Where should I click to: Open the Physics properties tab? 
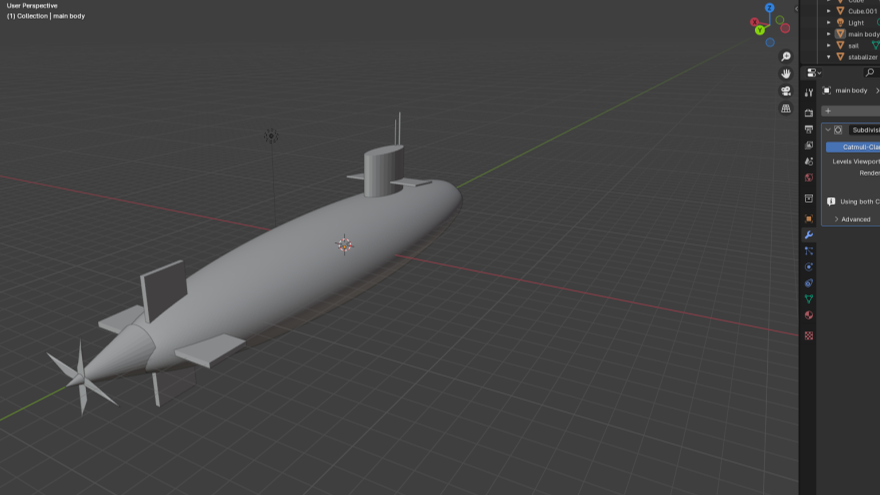[x=809, y=267]
